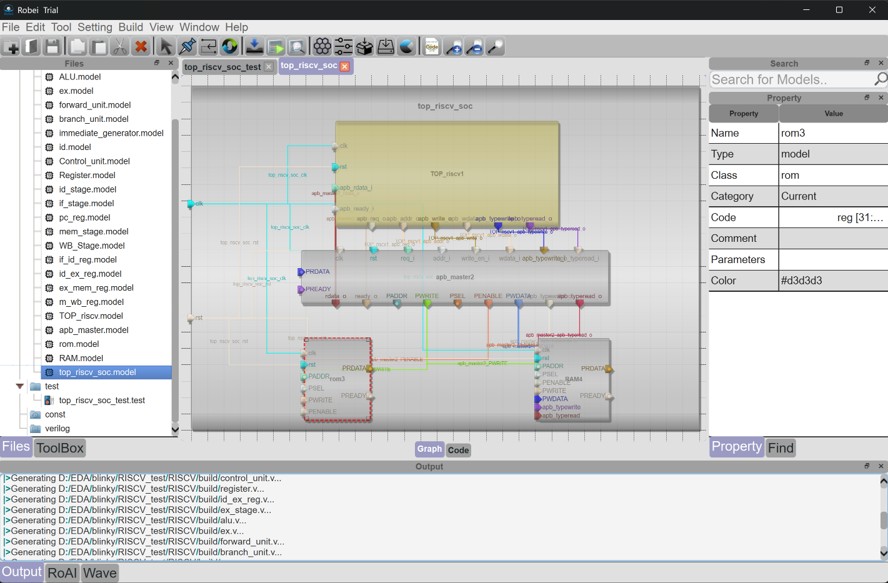Screen dimensions: 888x583
Task: Open the ToolBox panel tab
Action: coord(60,448)
